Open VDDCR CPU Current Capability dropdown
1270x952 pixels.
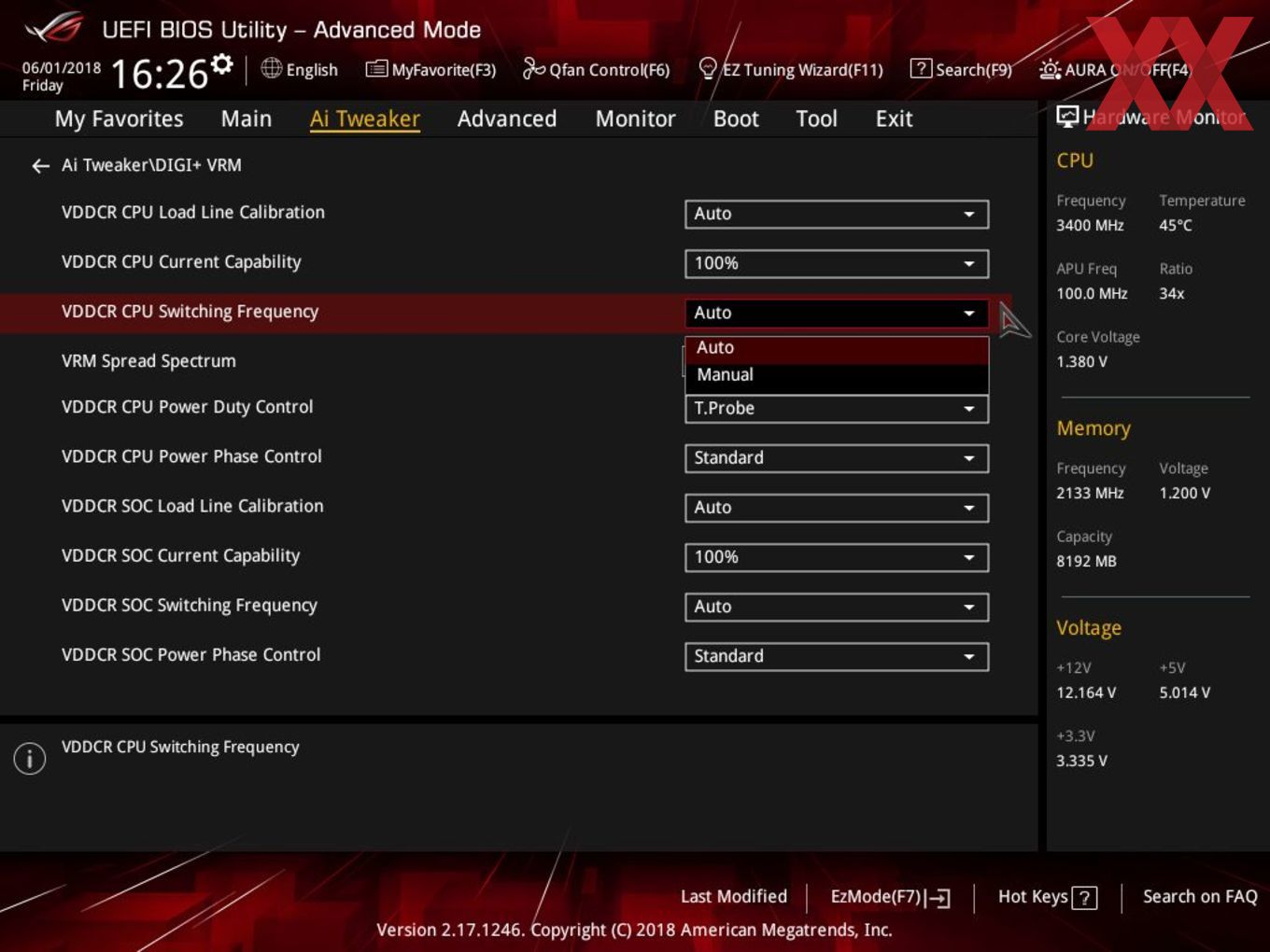(x=837, y=263)
